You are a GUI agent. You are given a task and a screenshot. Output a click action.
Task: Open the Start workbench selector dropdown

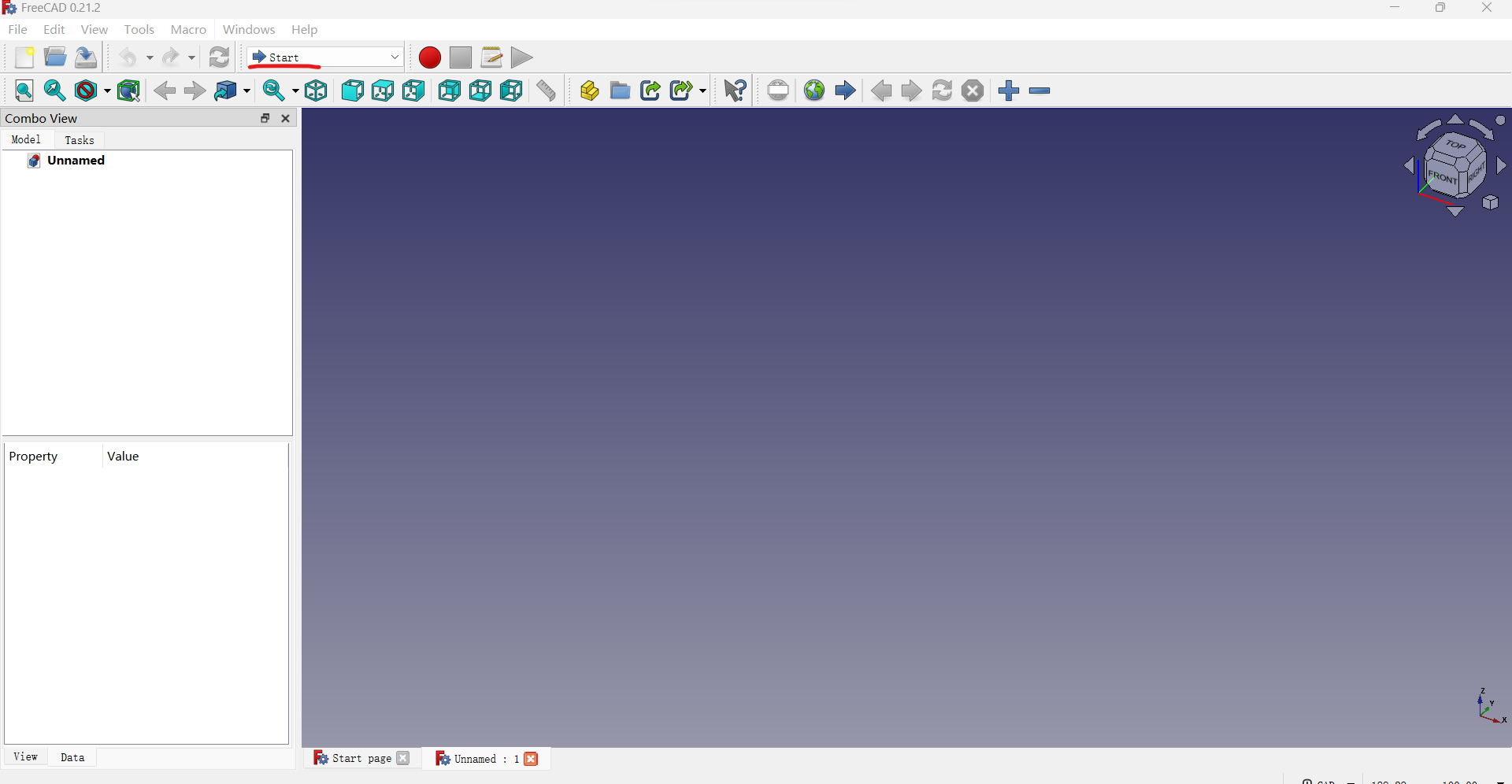[x=325, y=57]
